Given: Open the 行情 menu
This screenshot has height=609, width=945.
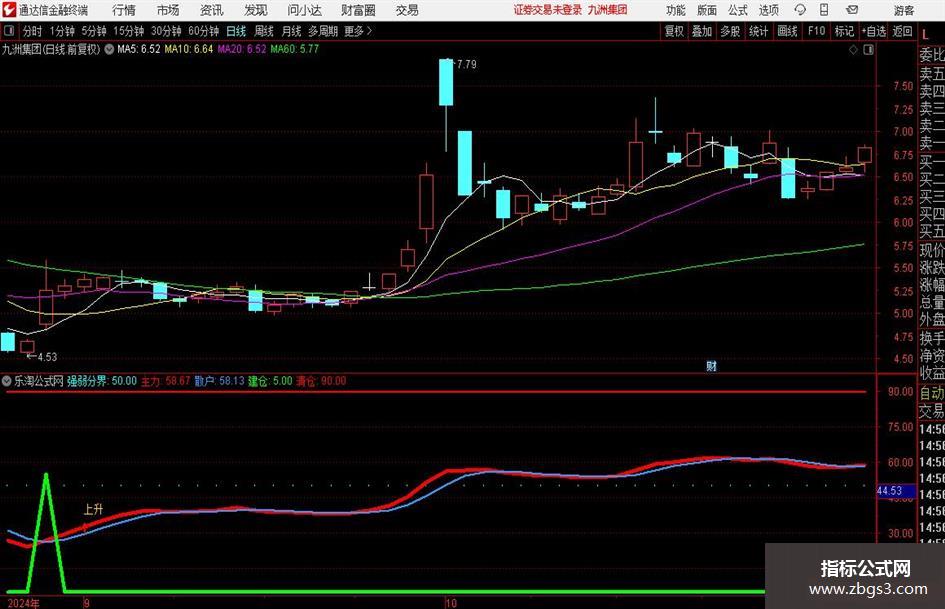Looking at the screenshot, I should point(124,10).
